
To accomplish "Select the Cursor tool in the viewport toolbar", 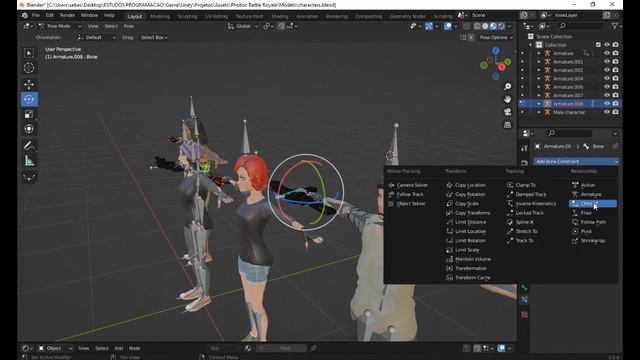I will tap(29, 68).
